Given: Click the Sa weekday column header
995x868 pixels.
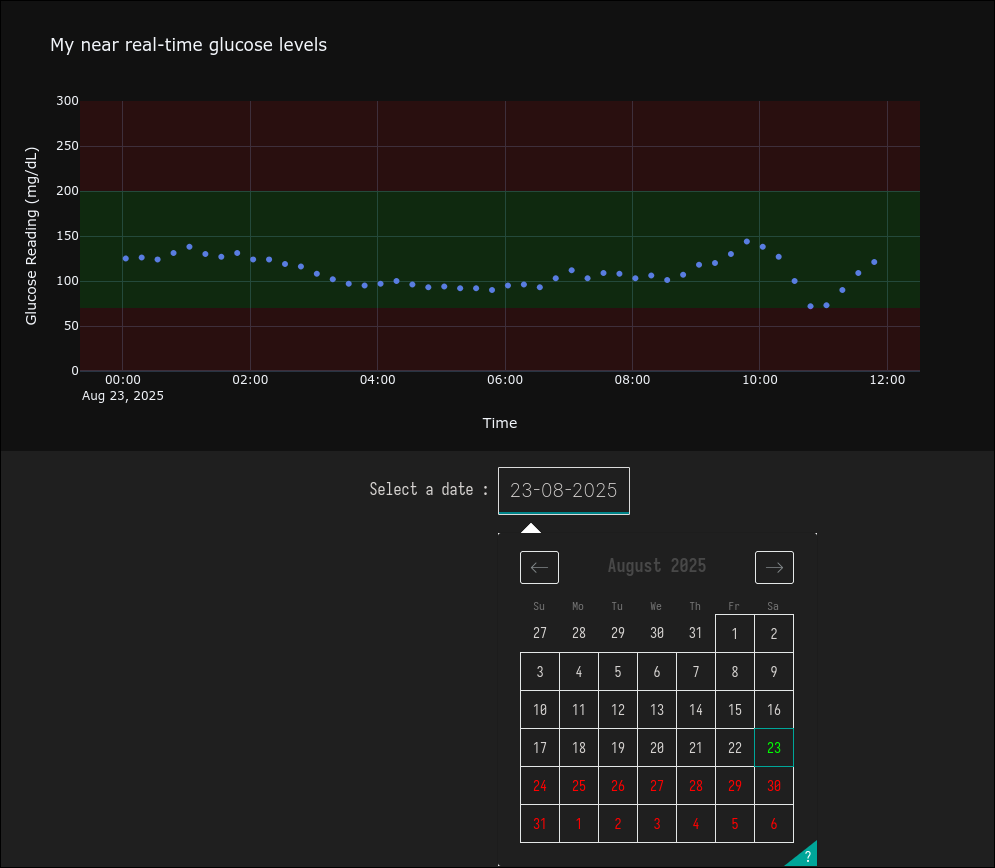Looking at the screenshot, I should tap(773, 606).
